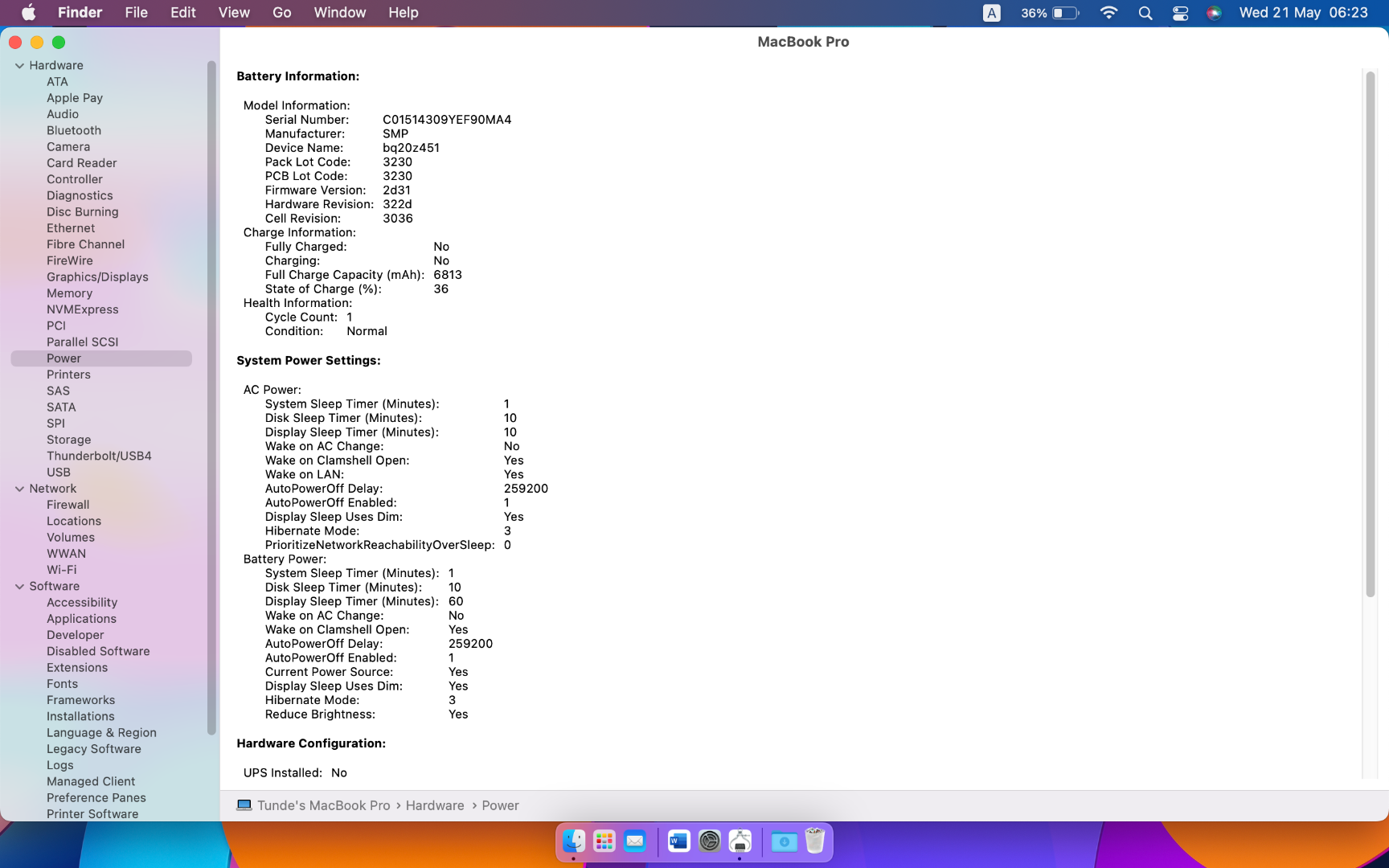Select Wi-Fi in the sidebar
Image resolution: width=1389 pixels, height=868 pixels.
coord(61,570)
